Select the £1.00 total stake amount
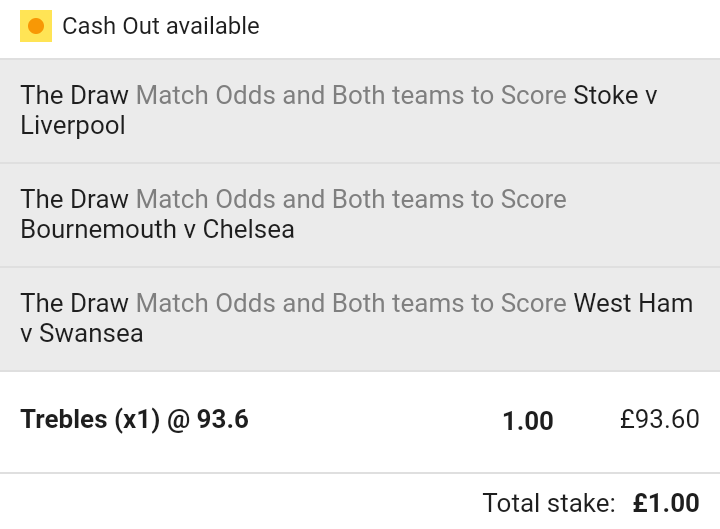Viewport: 720px width, 529px height. [666, 502]
